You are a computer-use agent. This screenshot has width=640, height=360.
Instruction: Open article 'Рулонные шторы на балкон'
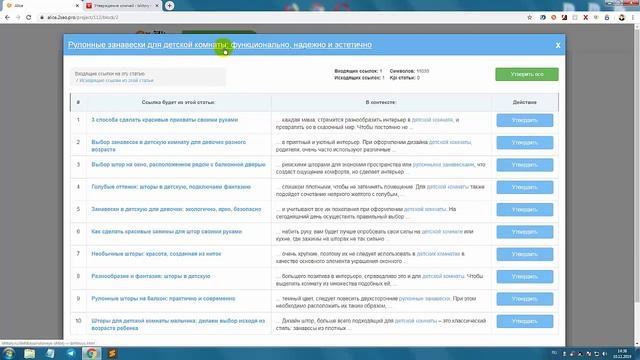pyautogui.click(x=163, y=299)
